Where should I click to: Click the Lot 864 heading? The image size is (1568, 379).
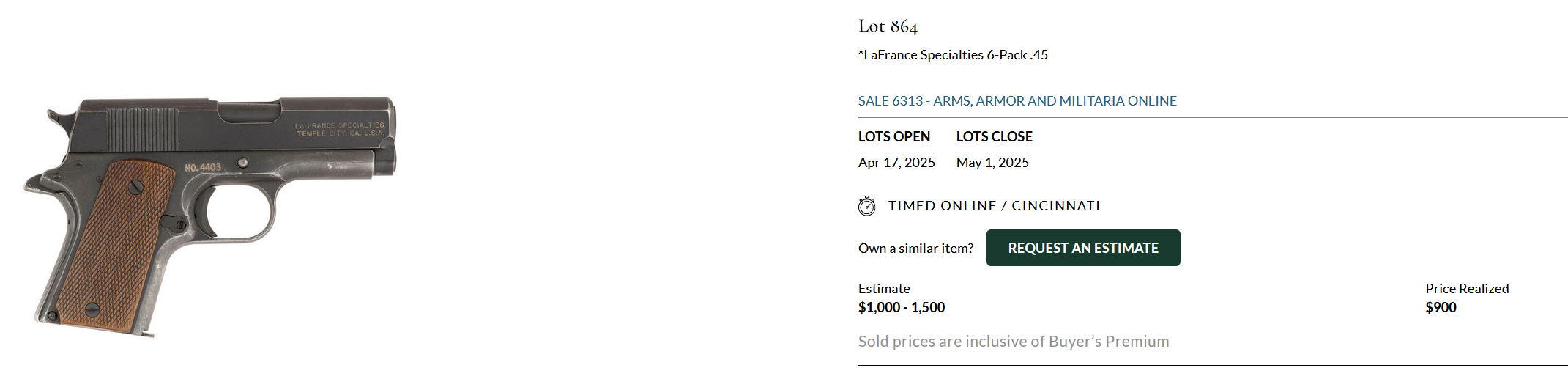[888, 26]
